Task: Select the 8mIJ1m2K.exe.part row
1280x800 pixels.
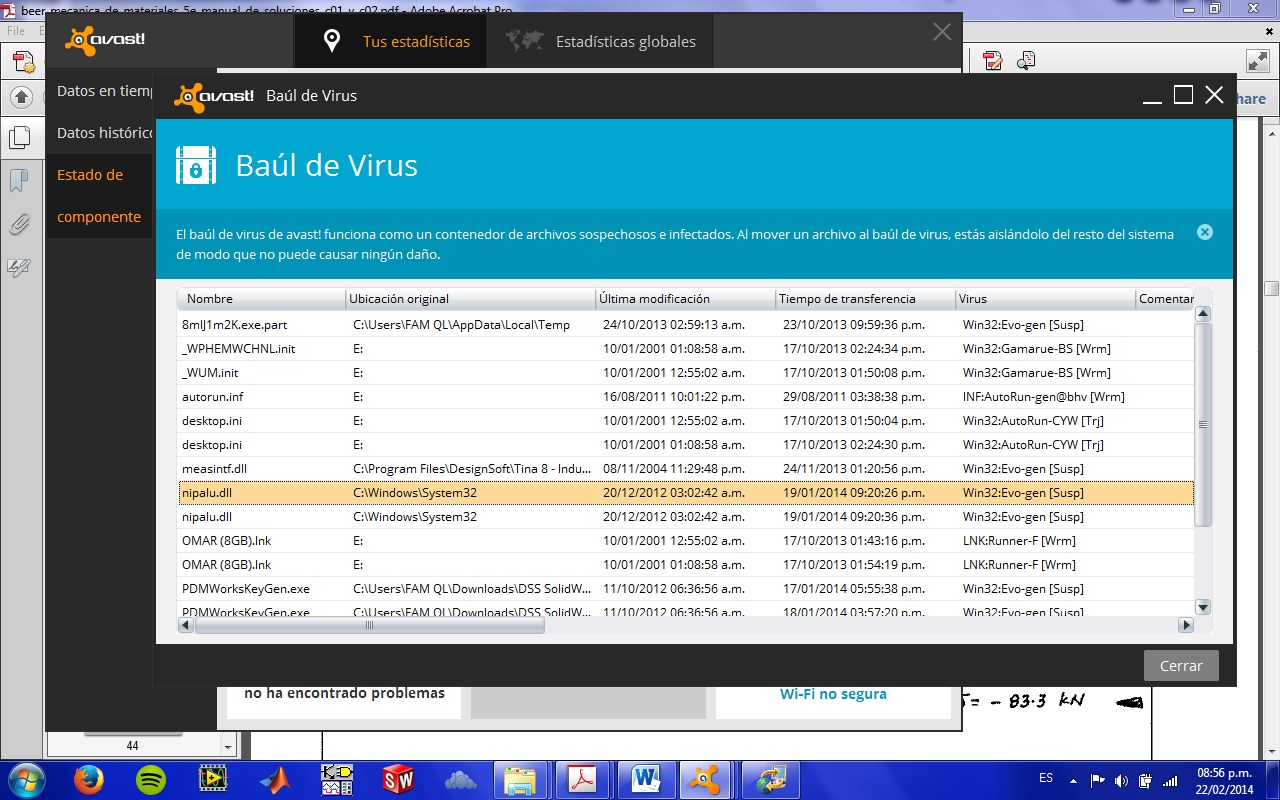Action: 686,325
